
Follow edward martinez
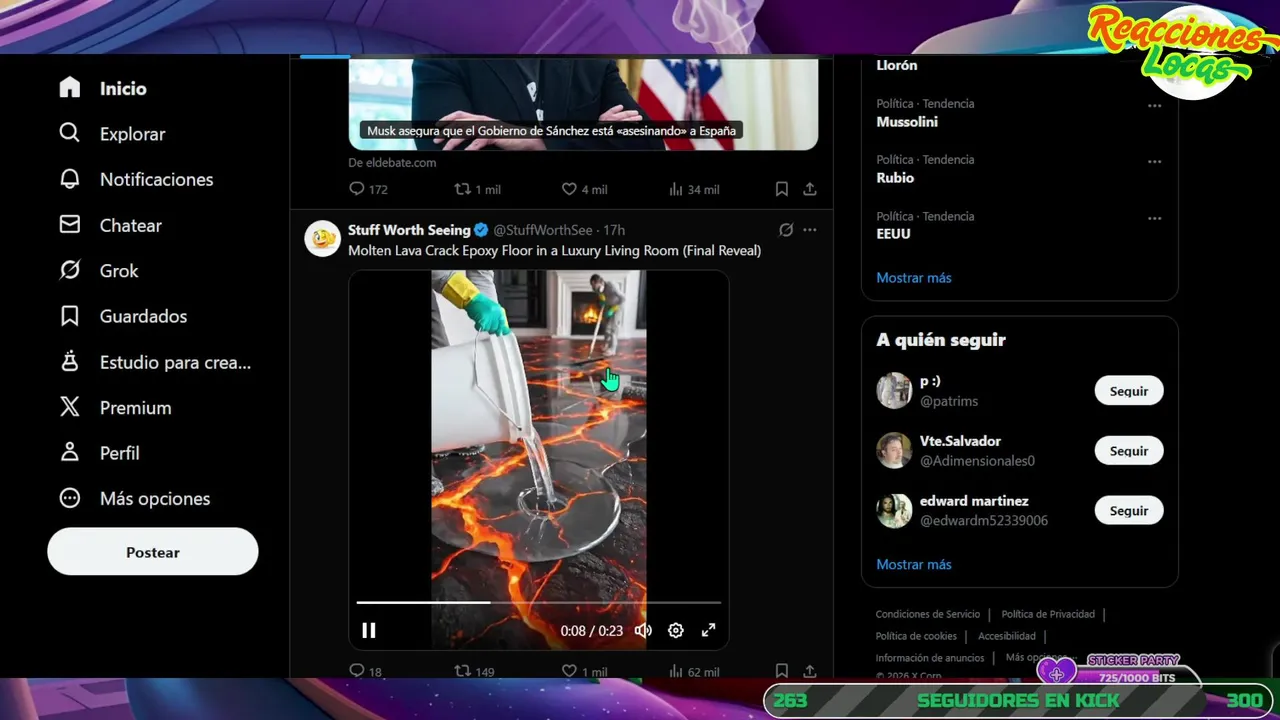pyautogui.click(x=1129, y=511)
